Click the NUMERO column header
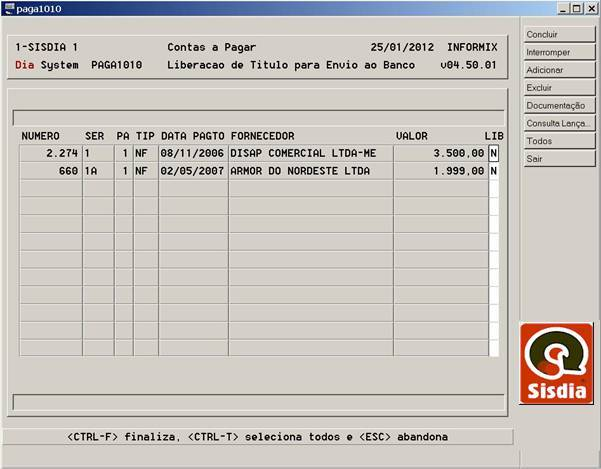 pyautogui.click(x=40, y=136)
